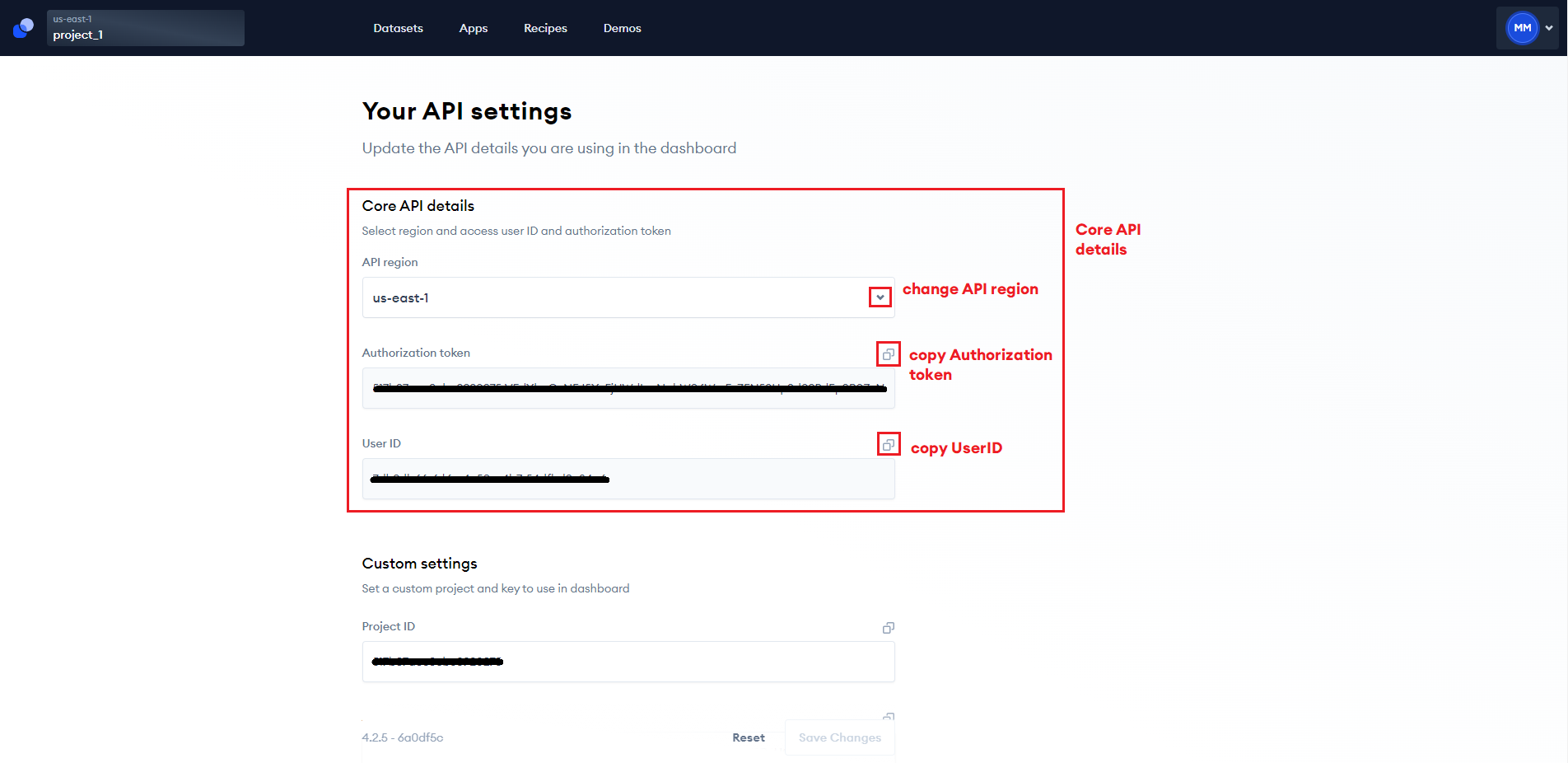
Task: Open the API region dropdown arrow
Action: click(880, 297)
